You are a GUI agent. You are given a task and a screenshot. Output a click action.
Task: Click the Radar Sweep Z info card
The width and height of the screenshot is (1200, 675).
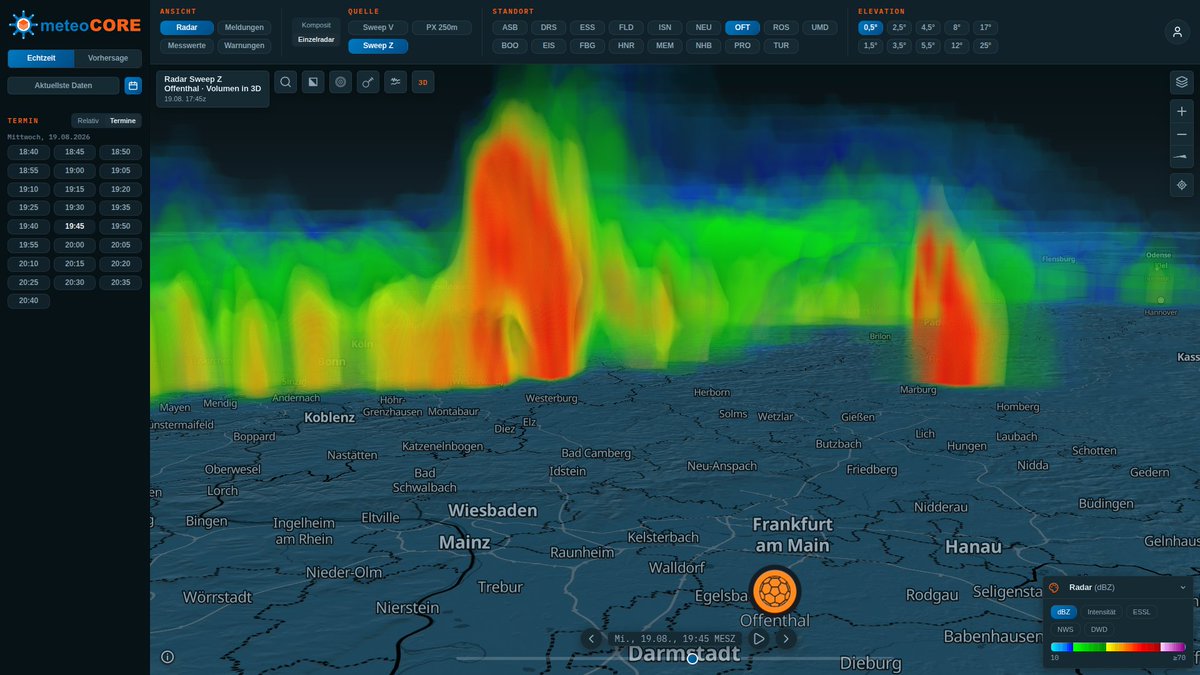point(213,88)
